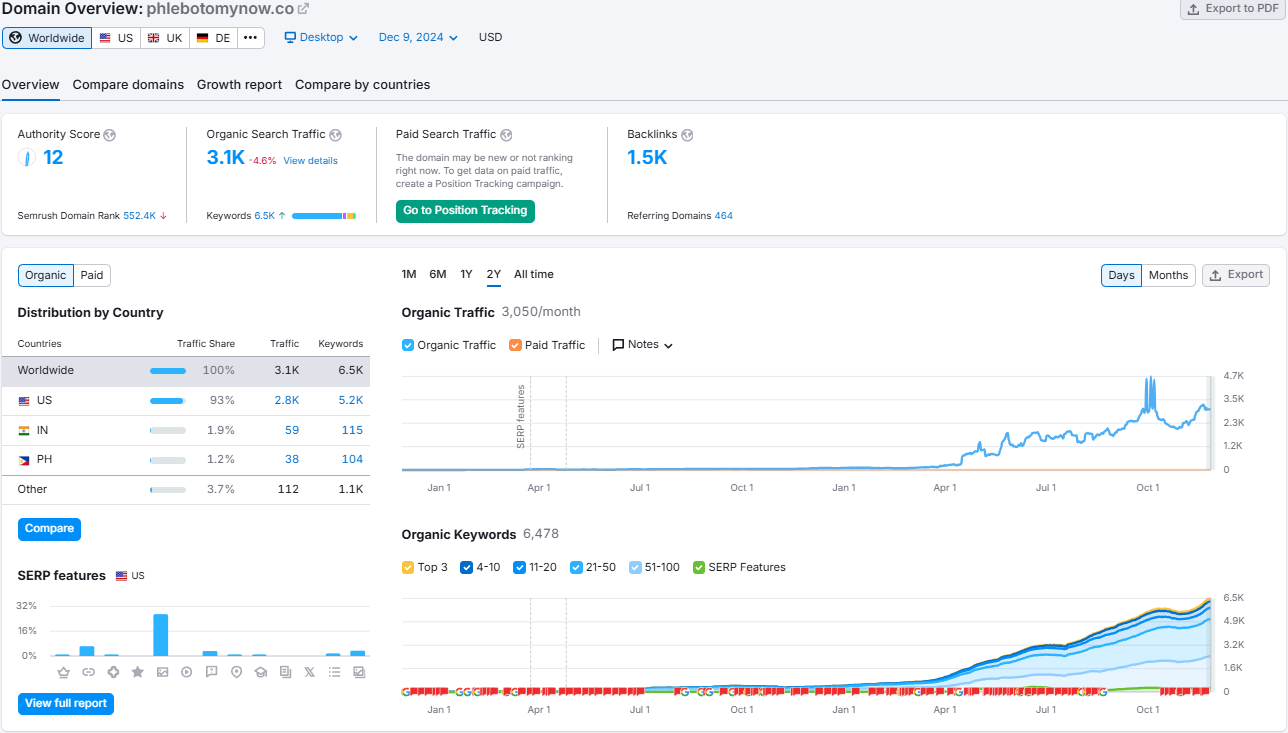Select the DE database
This screenshot has width=1288, height=733.
pos(213,38)
